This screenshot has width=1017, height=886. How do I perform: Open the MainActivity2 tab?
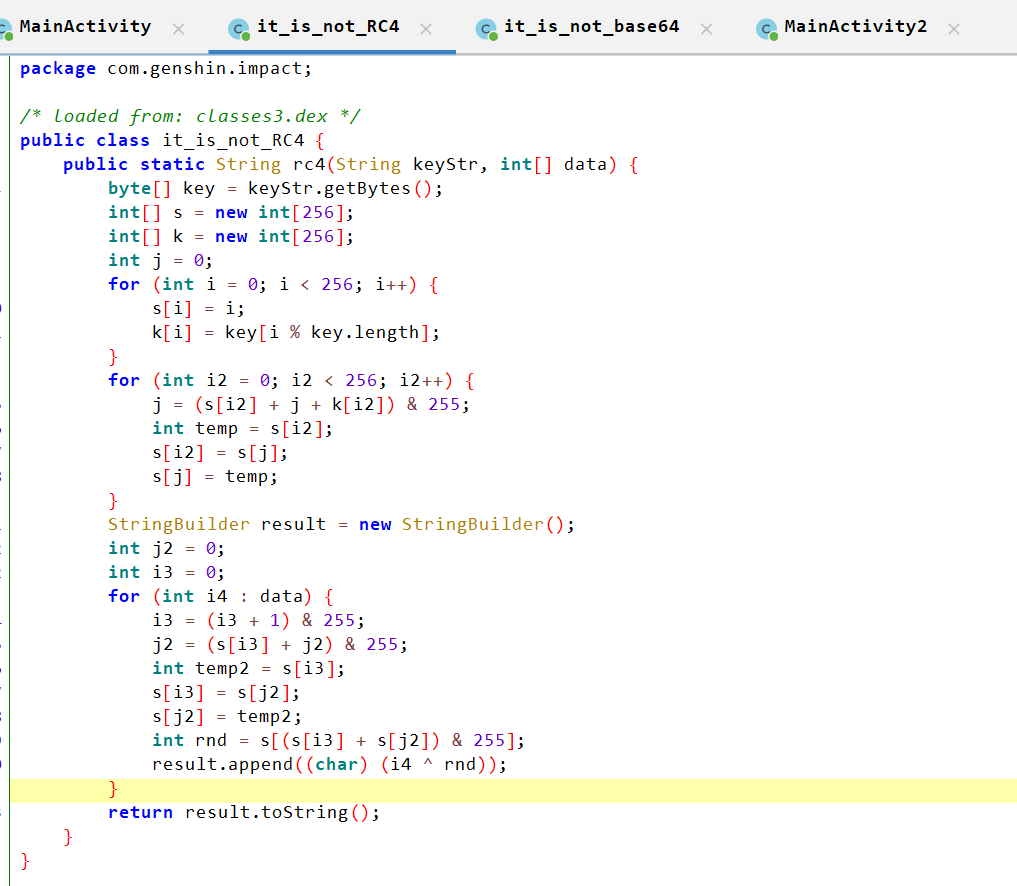(x=855, y=27)
